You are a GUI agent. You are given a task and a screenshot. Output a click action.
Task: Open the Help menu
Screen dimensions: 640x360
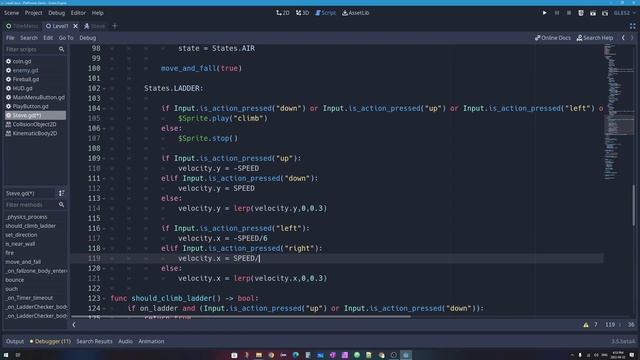pyautogui.click(x=98, y=13)
